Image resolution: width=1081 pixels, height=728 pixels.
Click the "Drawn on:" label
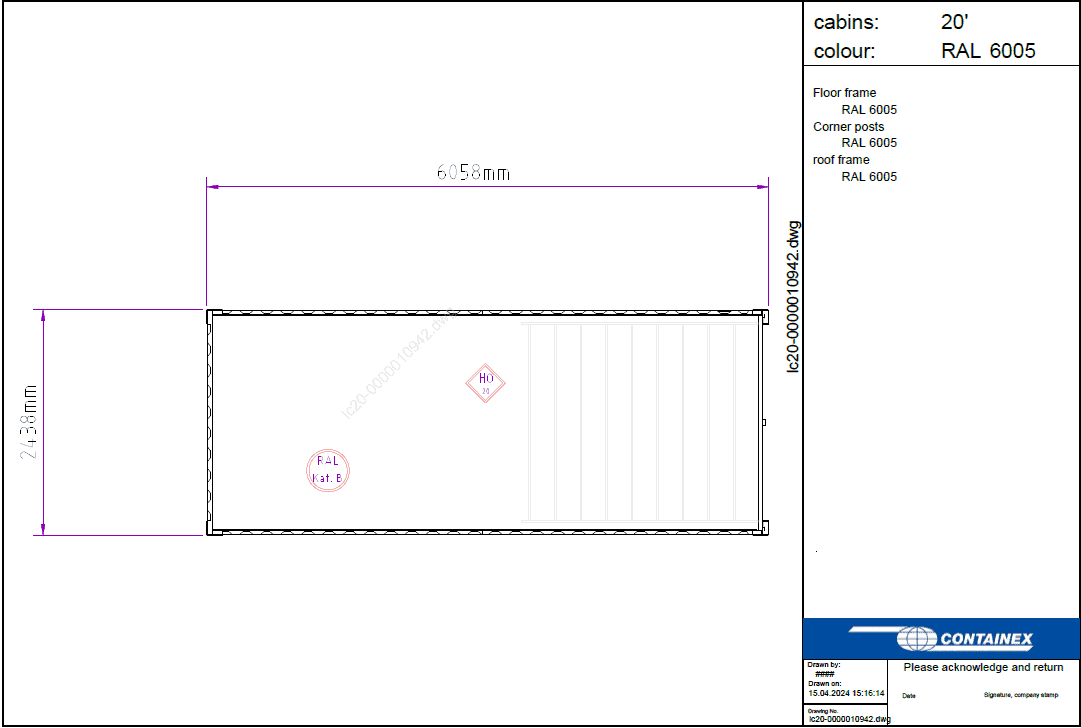click(x=824, y=683)
